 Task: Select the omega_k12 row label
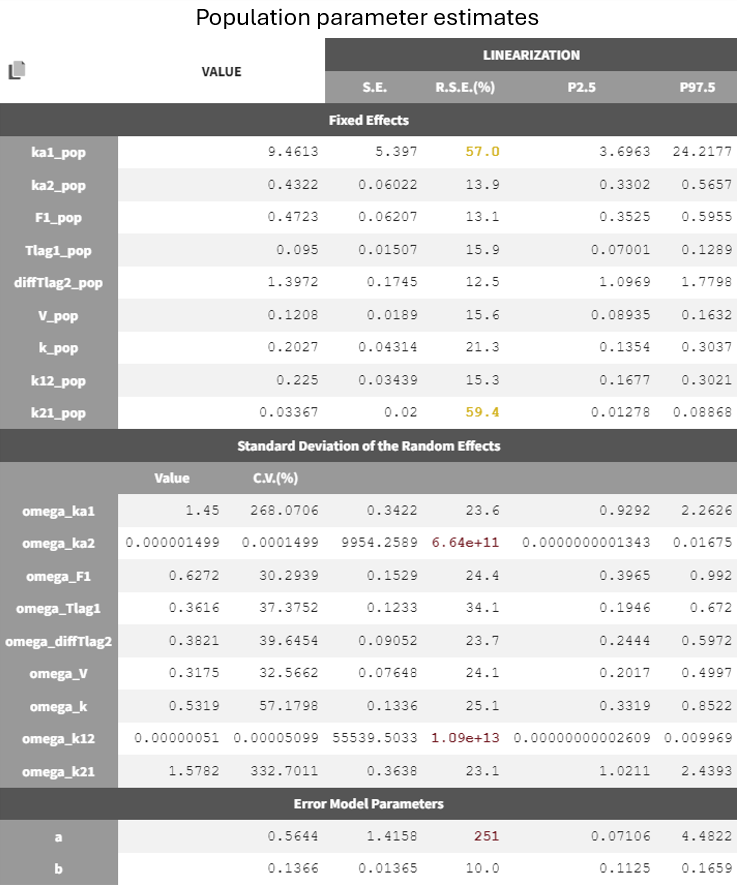tap(58, 739)
